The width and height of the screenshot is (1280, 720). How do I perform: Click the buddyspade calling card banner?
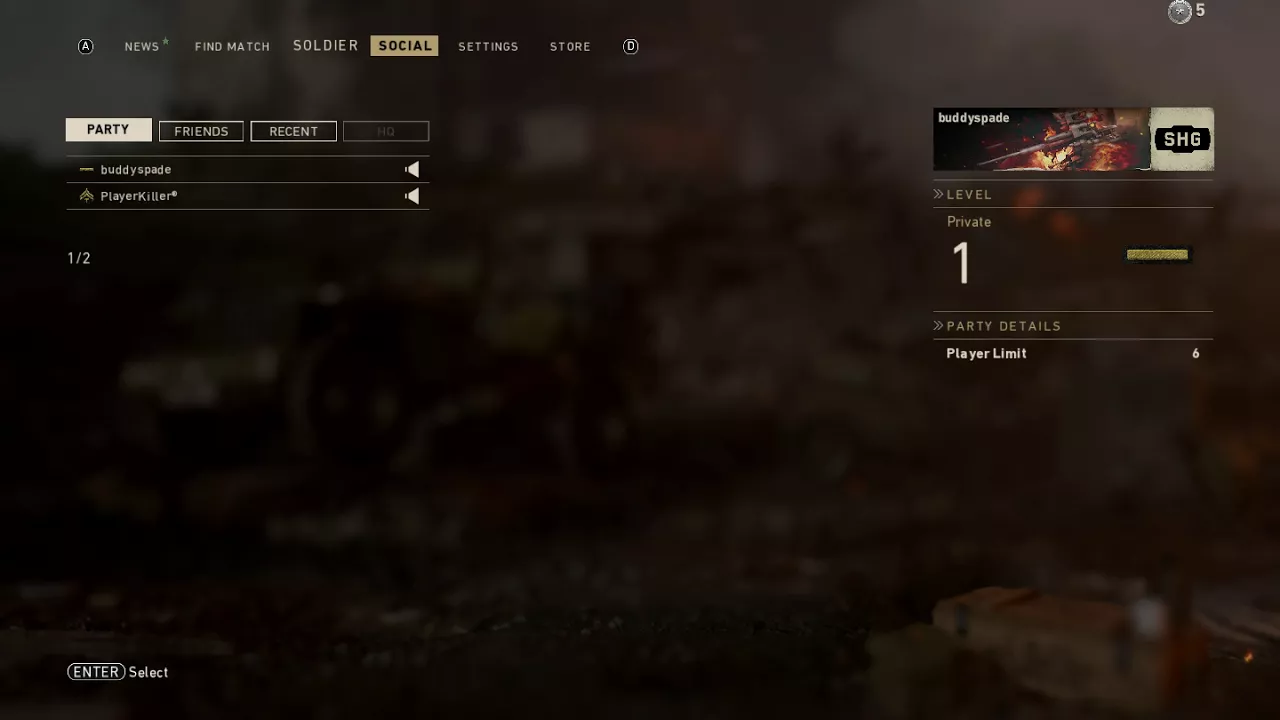click(x=1042, y=139)
